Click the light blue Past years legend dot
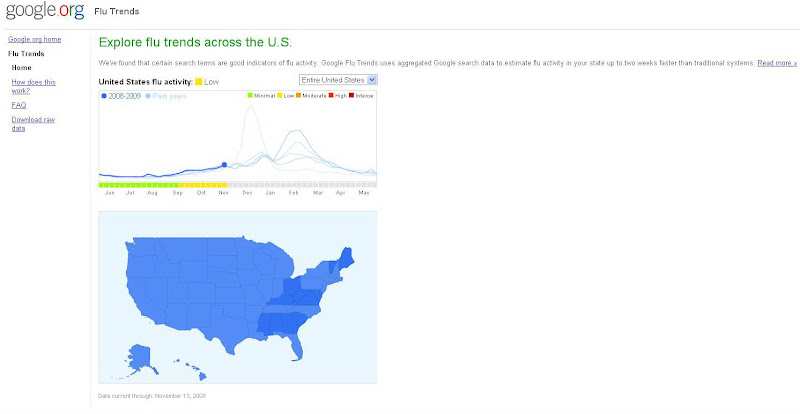 pyautogui.click(x=149, y=95)
